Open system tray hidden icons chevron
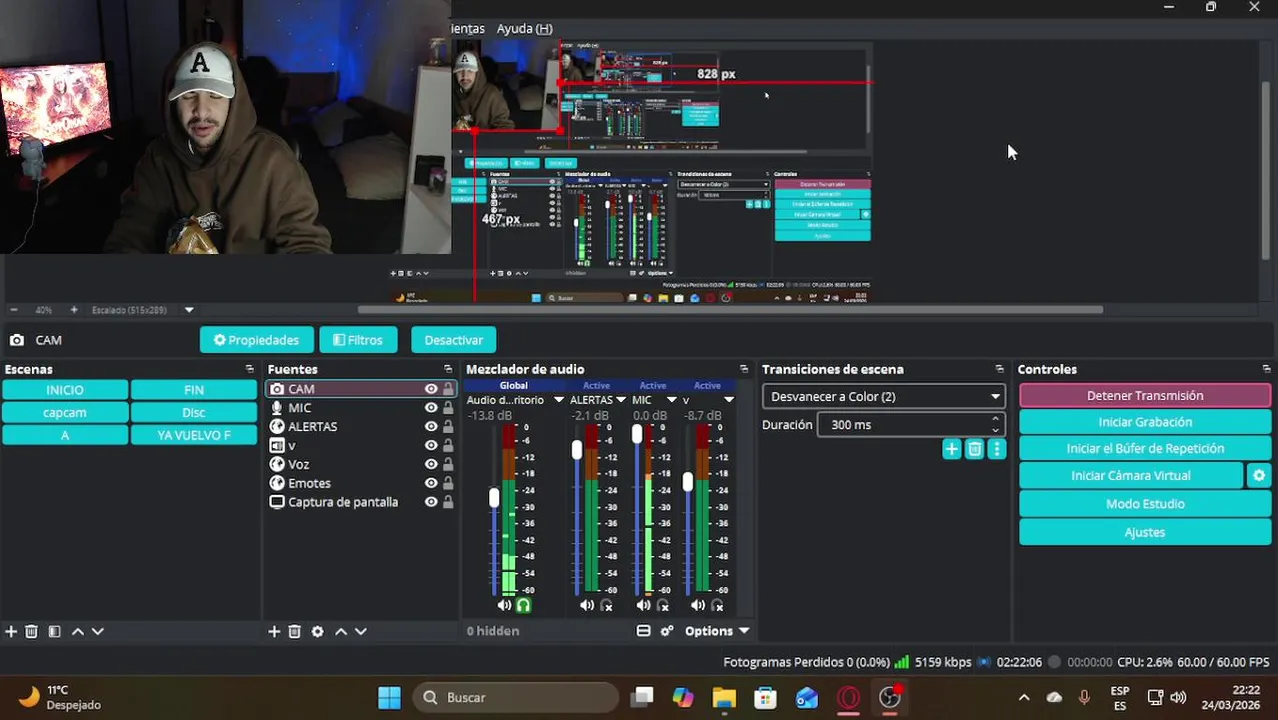The image size is (1278, 720). point(1024,698)
